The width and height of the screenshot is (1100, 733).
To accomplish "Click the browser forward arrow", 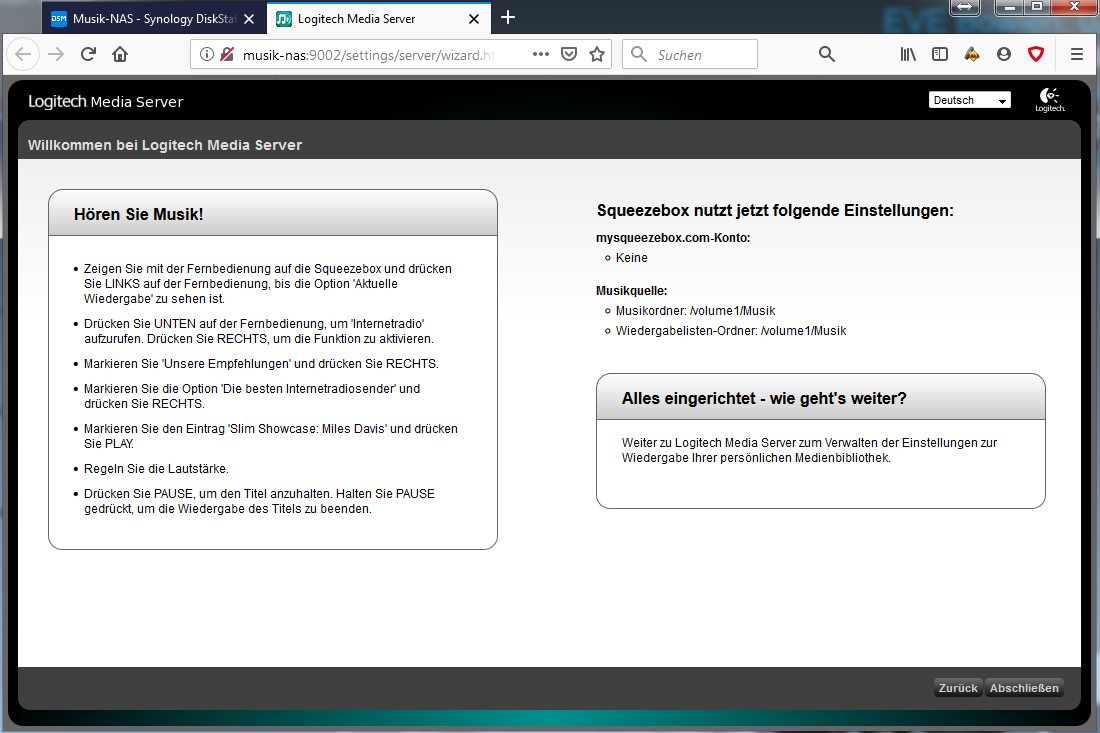I will click(x=56, y=54).
